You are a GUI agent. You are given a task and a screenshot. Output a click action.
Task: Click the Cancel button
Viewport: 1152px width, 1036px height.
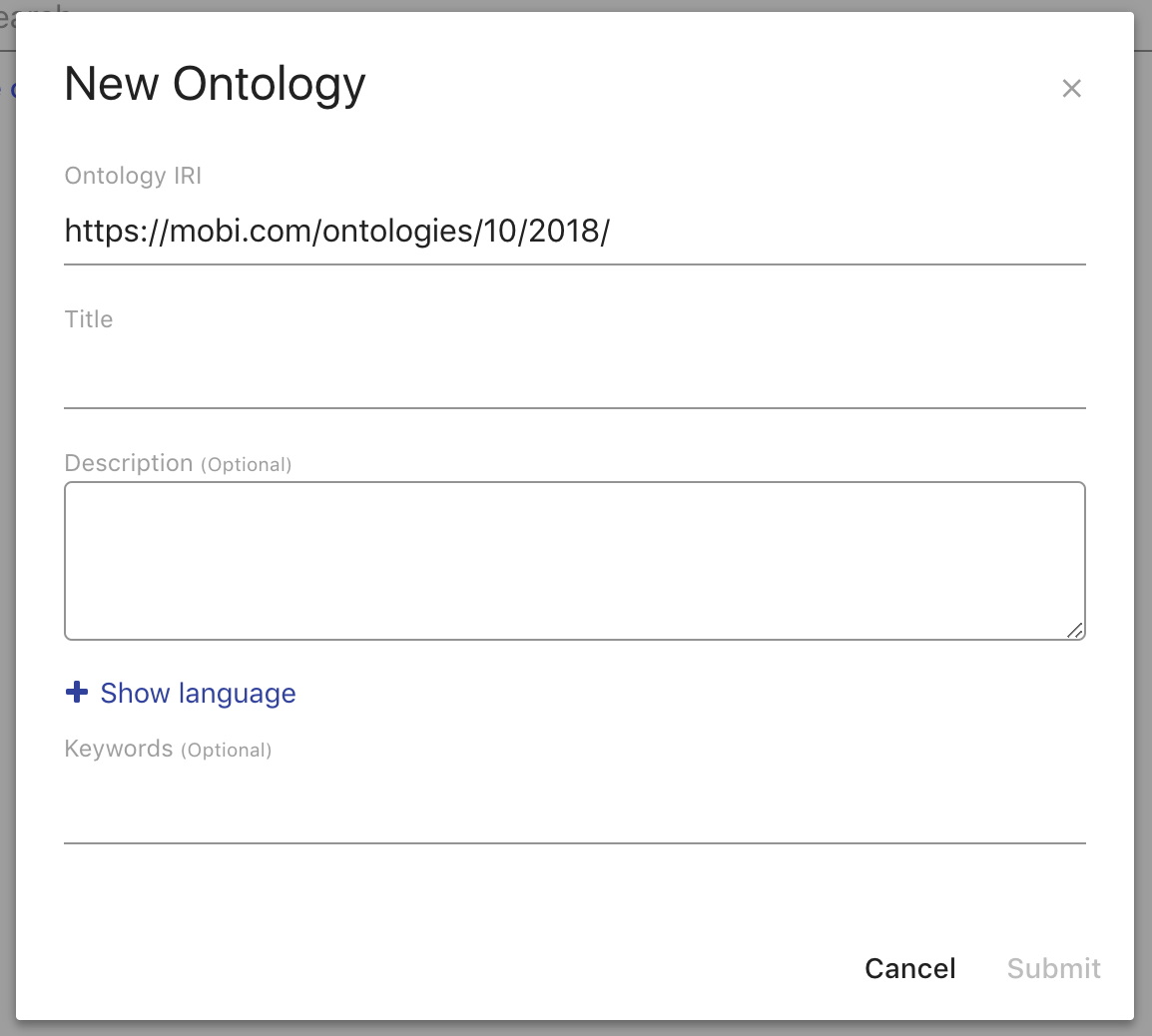[908, 967]
